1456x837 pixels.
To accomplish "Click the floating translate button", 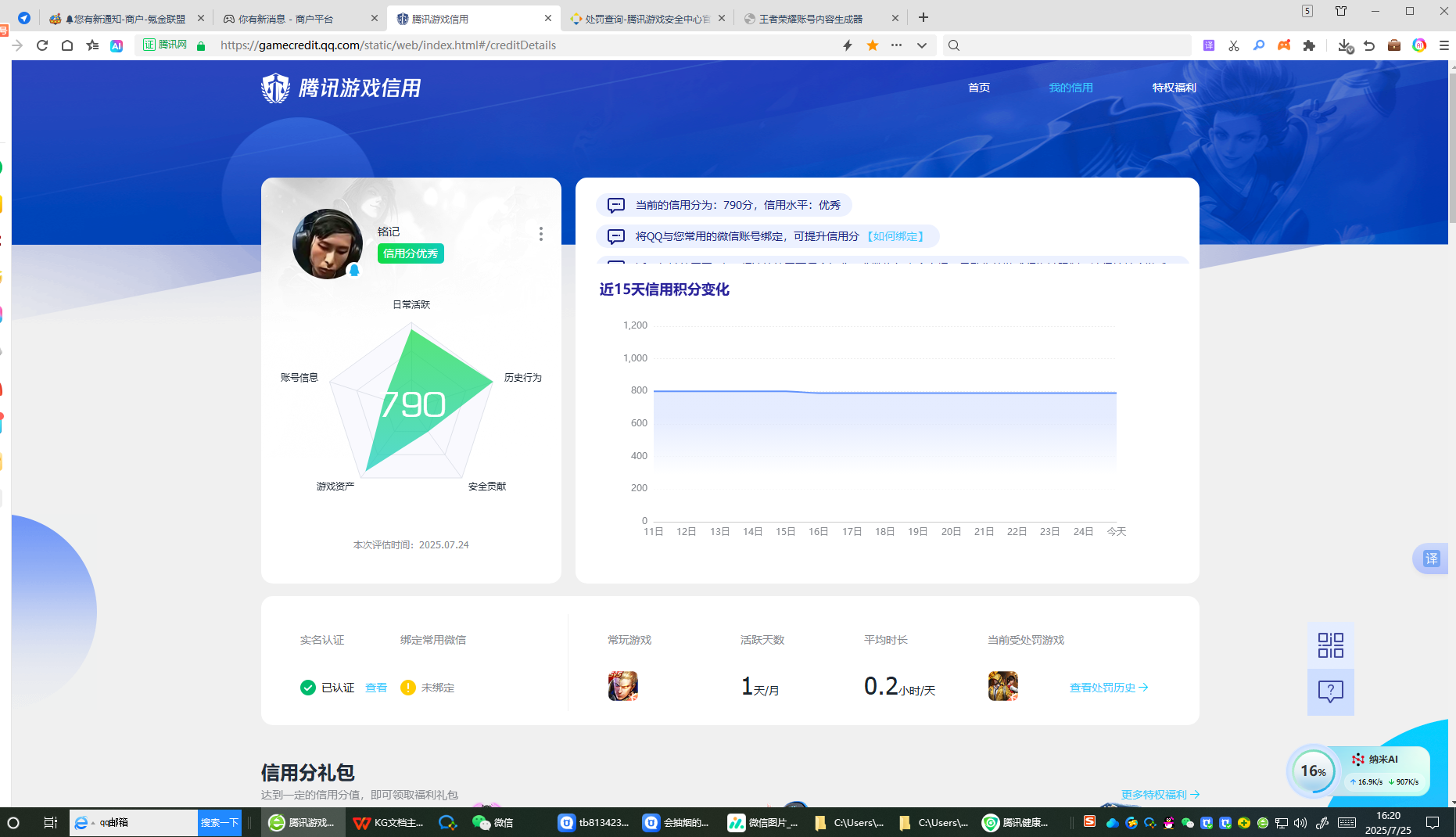I will coord(1431,559).
